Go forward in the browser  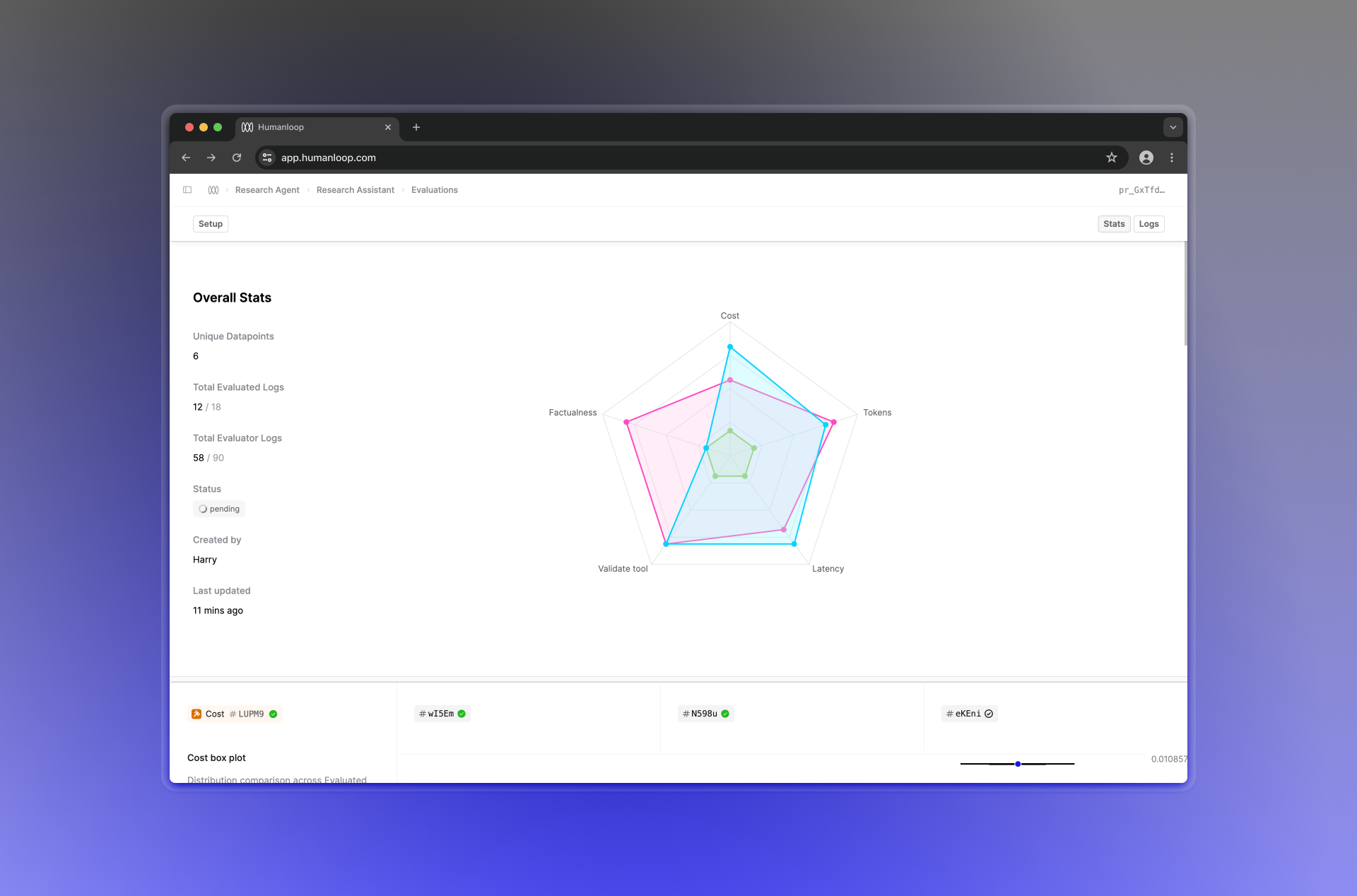pos(211,158)
